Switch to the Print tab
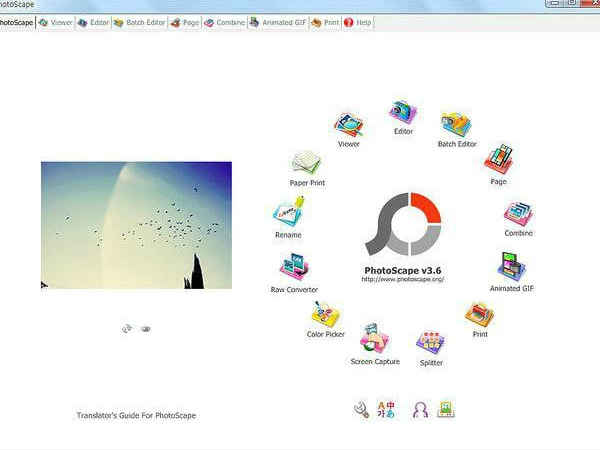Viewport: 600px width, 450px height. (x=325, y=23)
